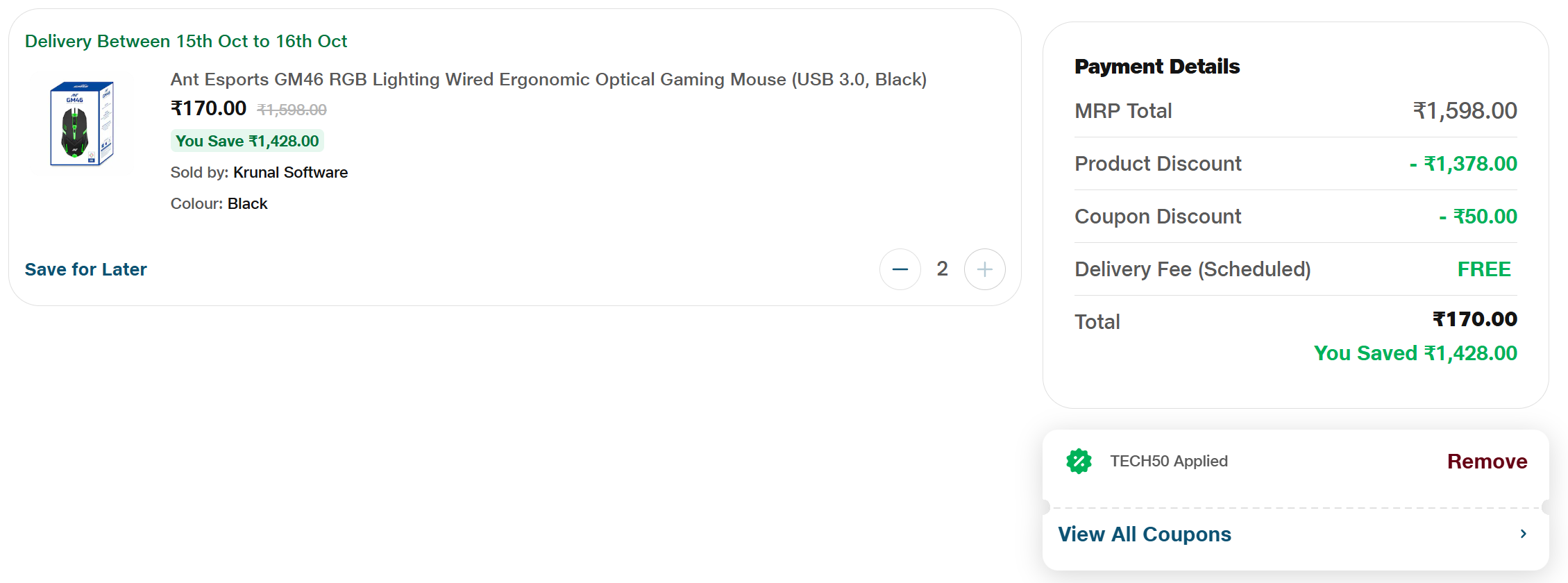1568x583 pixels.
Task: Click the green coupon badge icon
Action: 1079,462
